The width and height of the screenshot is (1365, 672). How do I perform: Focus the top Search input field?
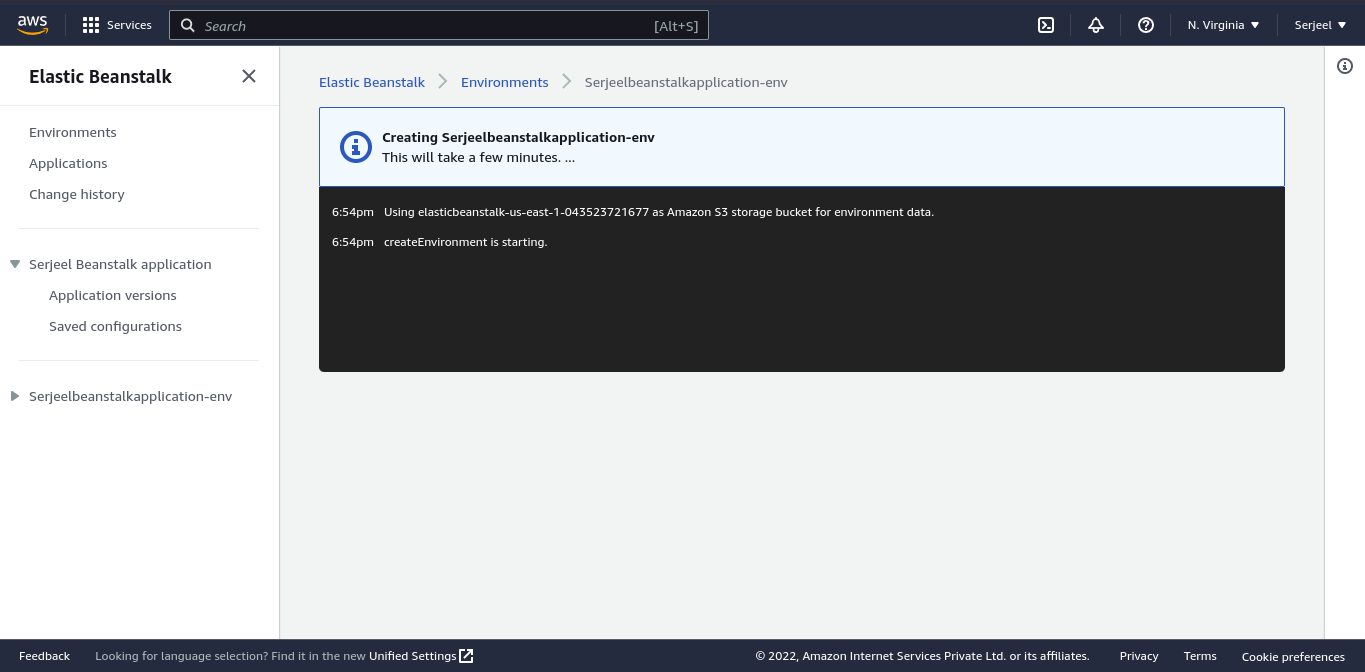439,26
